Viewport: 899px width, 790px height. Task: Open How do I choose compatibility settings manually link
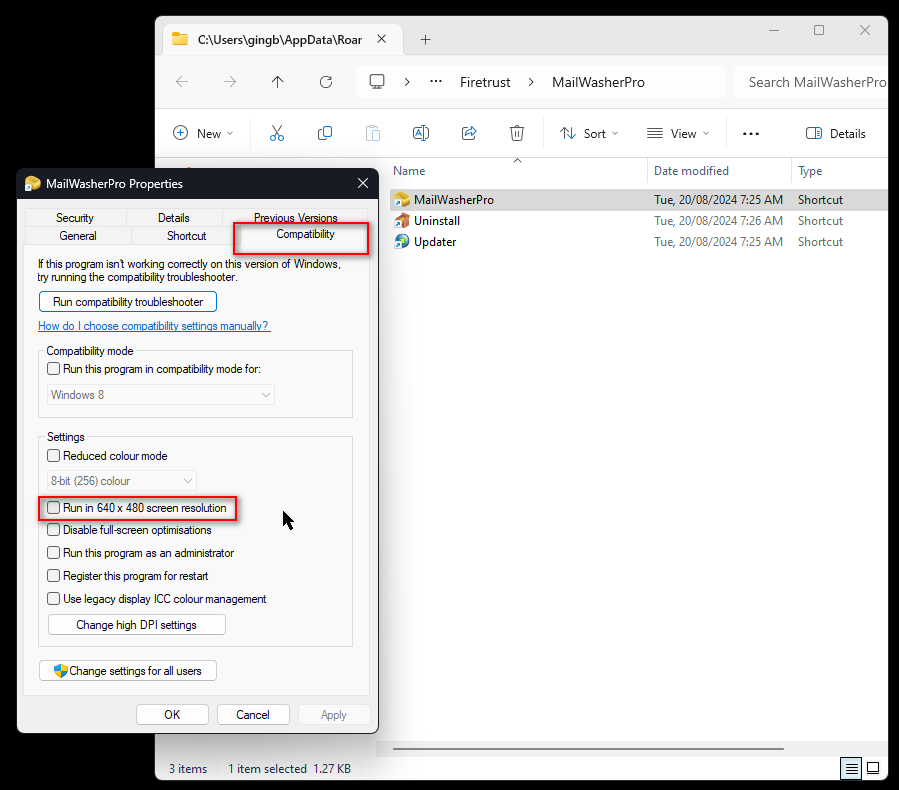tap(154, 326)
